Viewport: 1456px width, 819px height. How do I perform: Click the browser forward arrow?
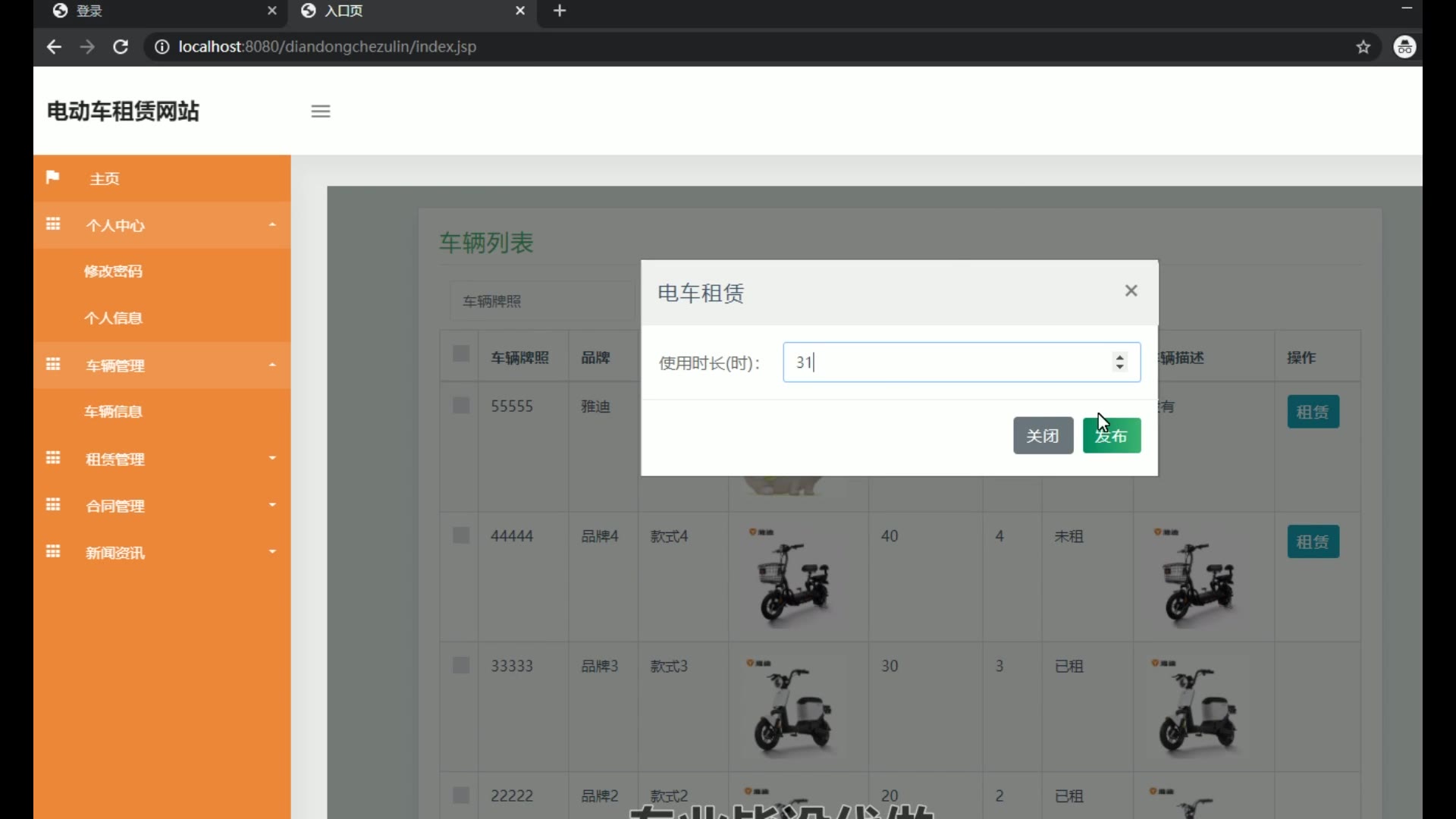pos(87,47)
